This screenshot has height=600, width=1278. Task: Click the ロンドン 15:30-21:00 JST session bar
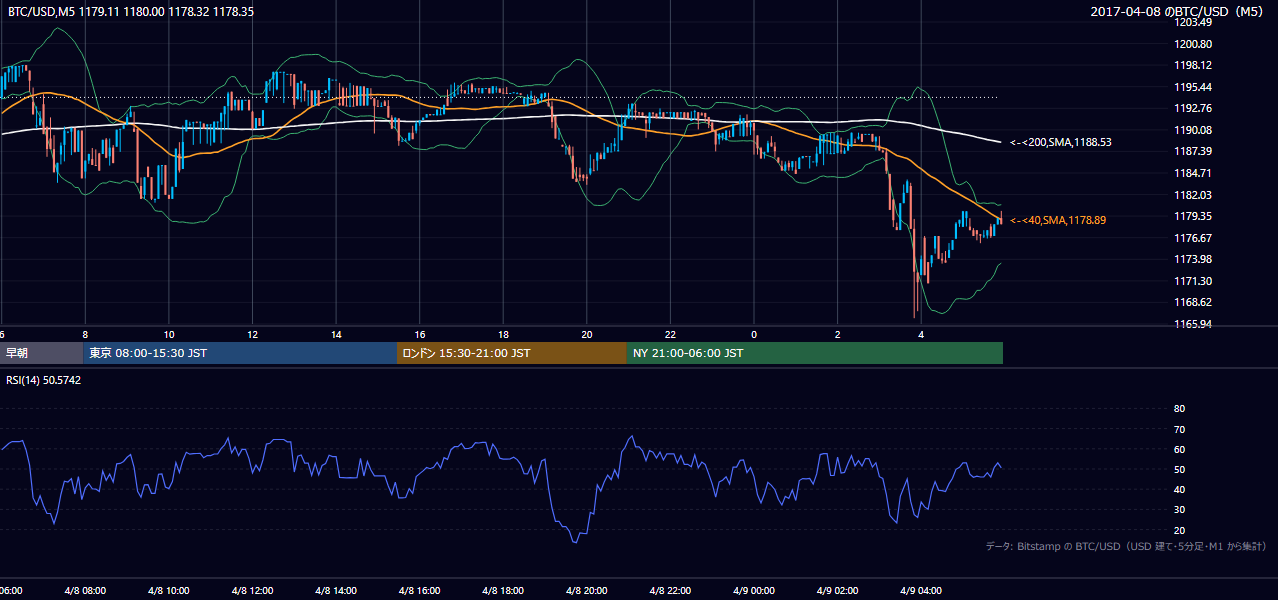pyautogui.click(x=512, y=353)
